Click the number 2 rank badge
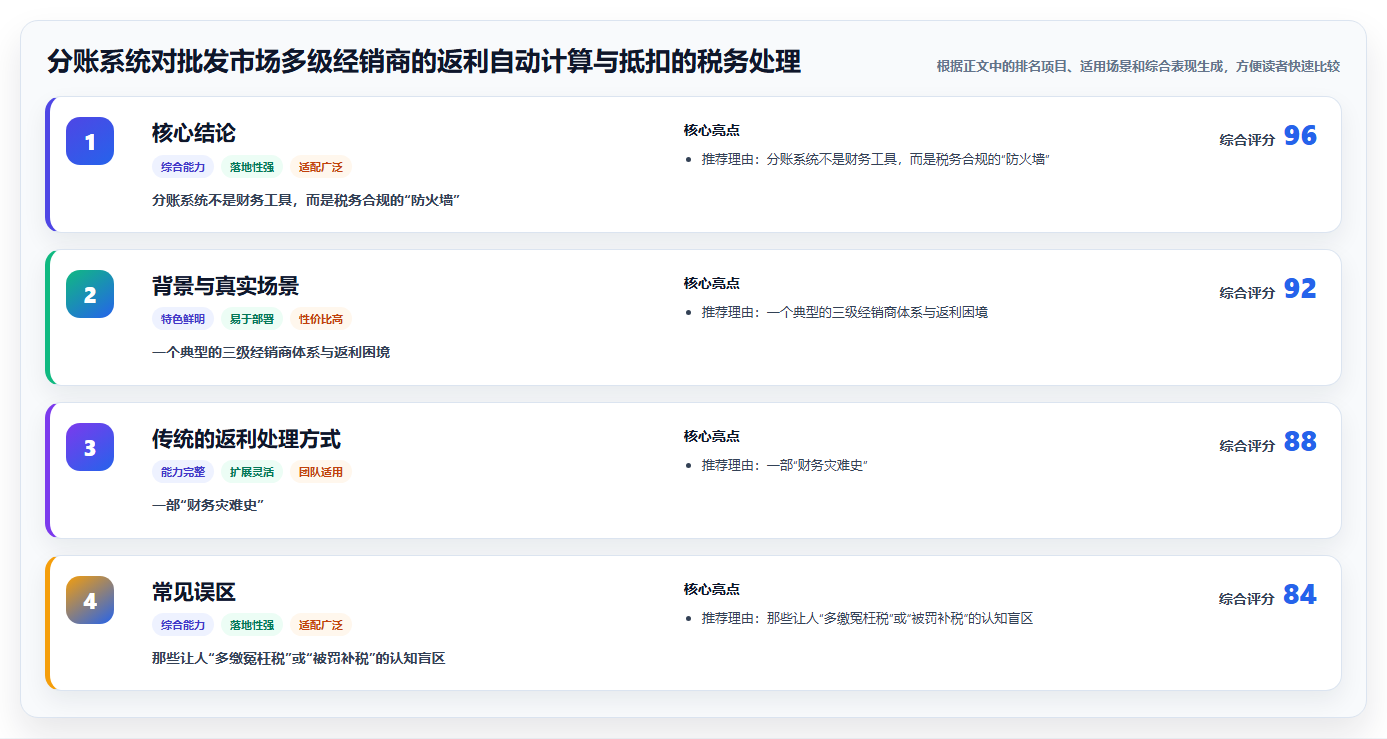1387x739 pixels. 90,294
